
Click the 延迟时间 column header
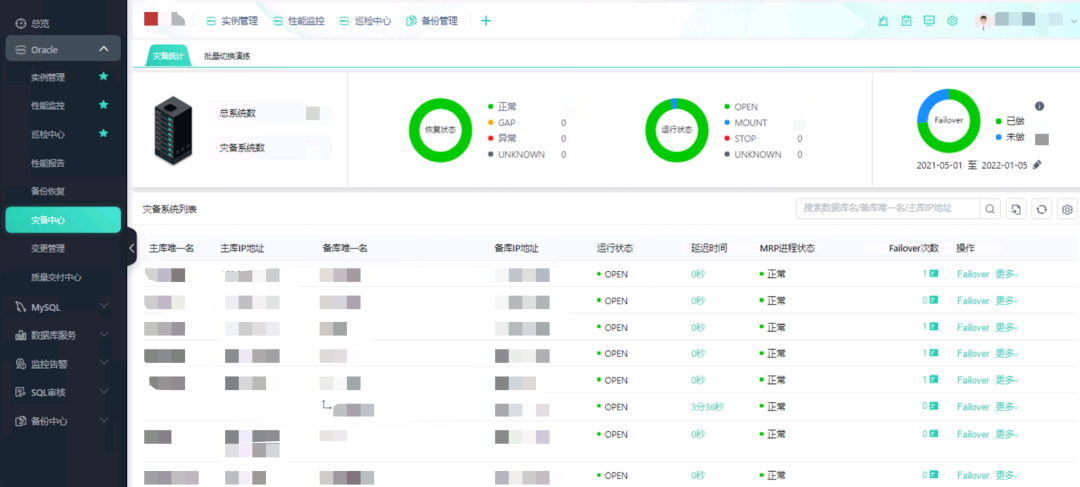pos(709,248)
